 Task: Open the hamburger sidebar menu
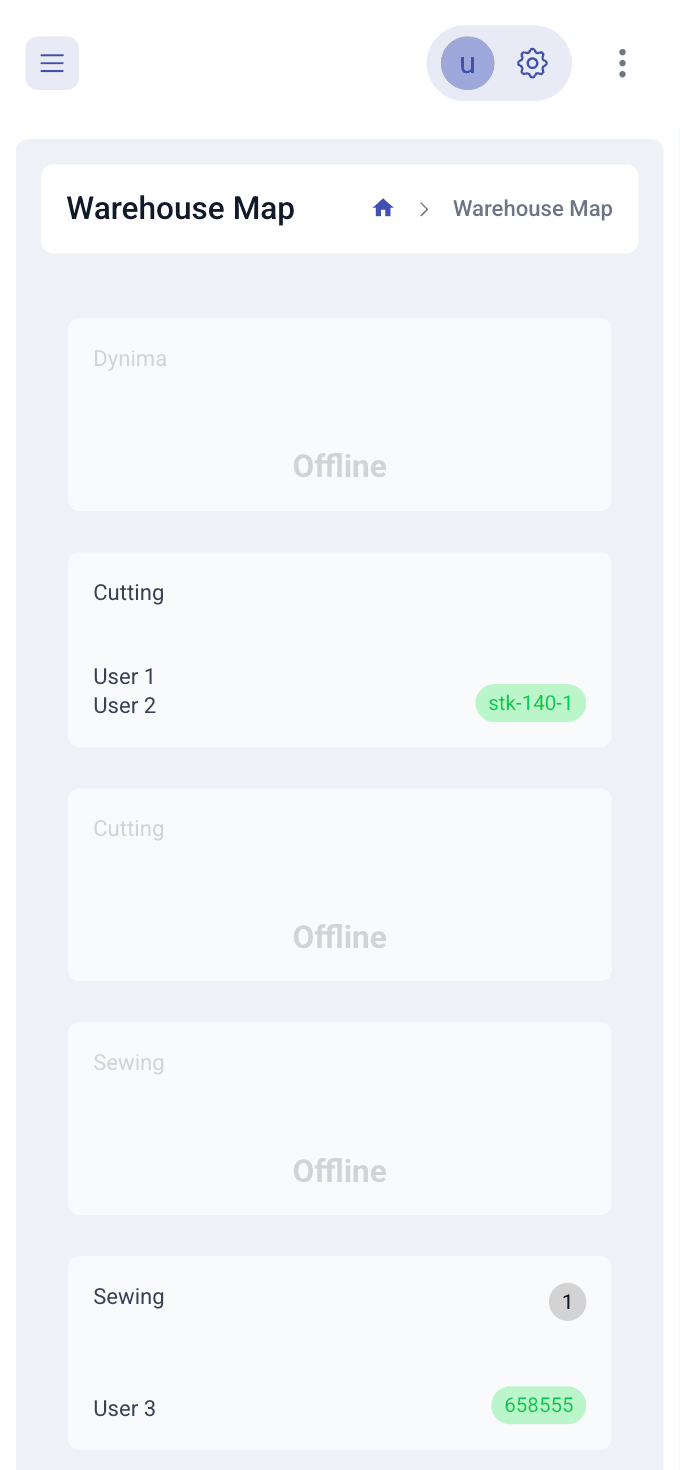point(52,63)
